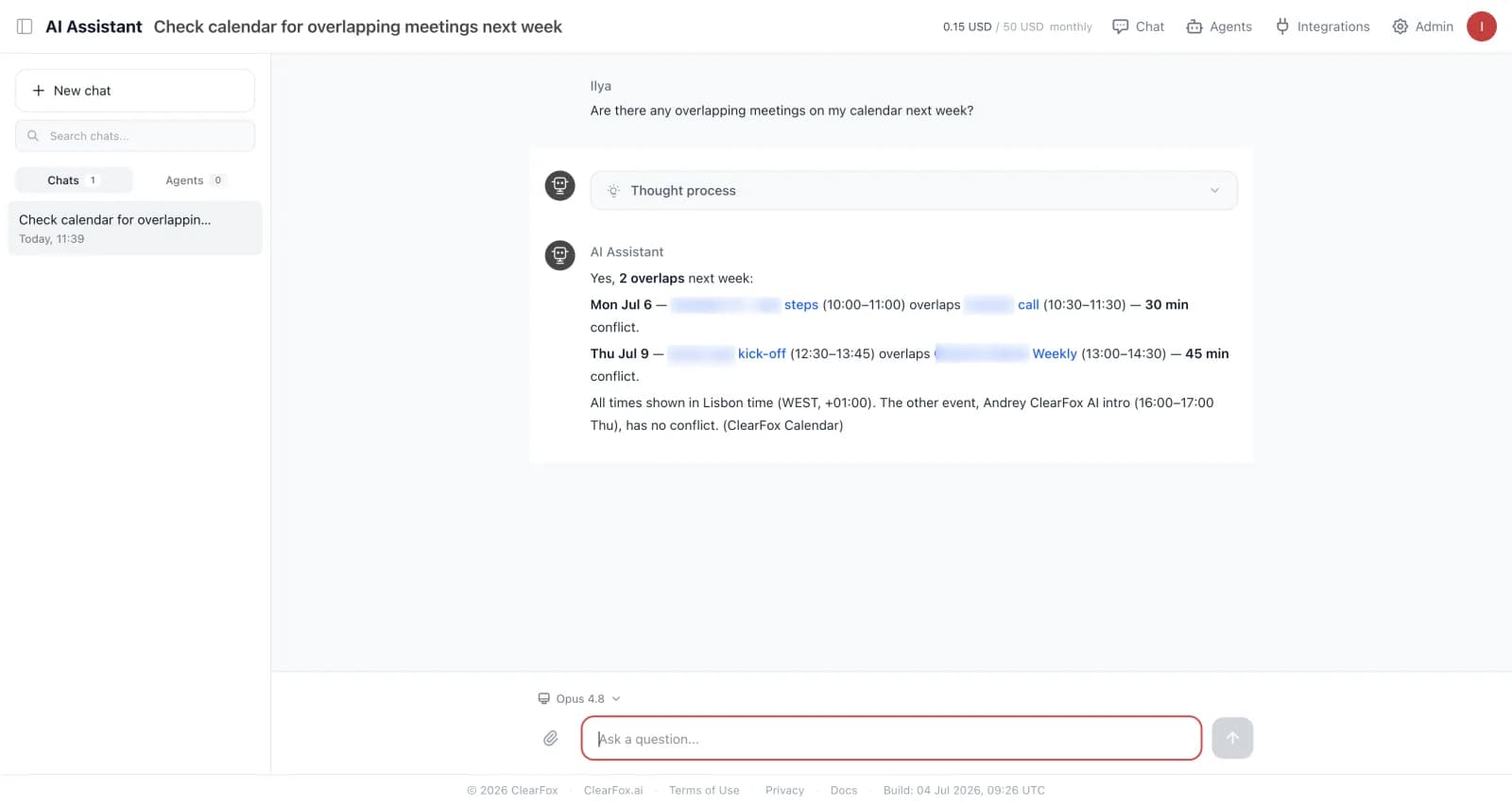Focus the Ask a question input
This screenshot has width=1512, height=805.
click(x=891, y=739)
